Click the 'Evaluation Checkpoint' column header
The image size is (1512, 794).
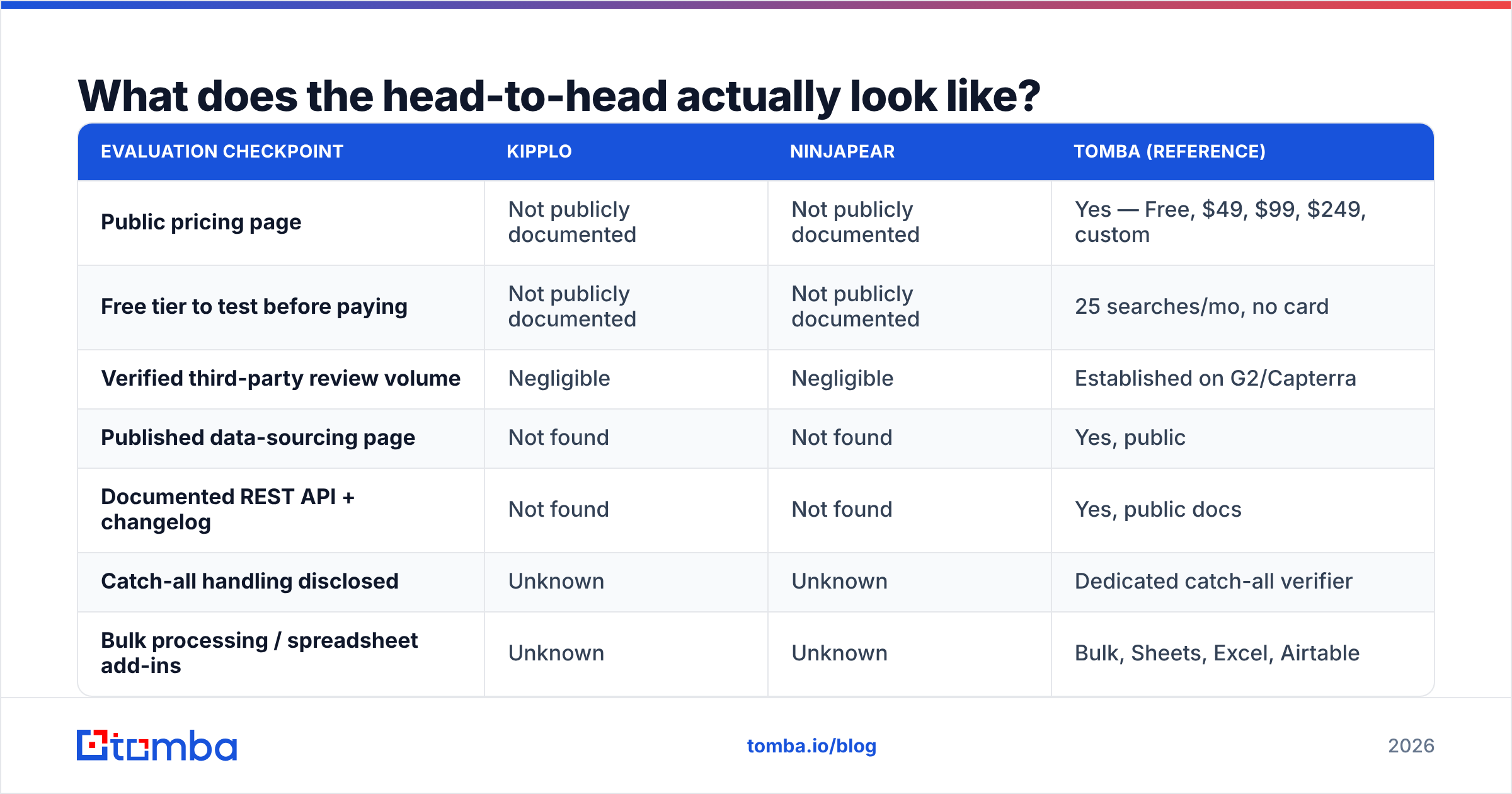pos(222,151)
